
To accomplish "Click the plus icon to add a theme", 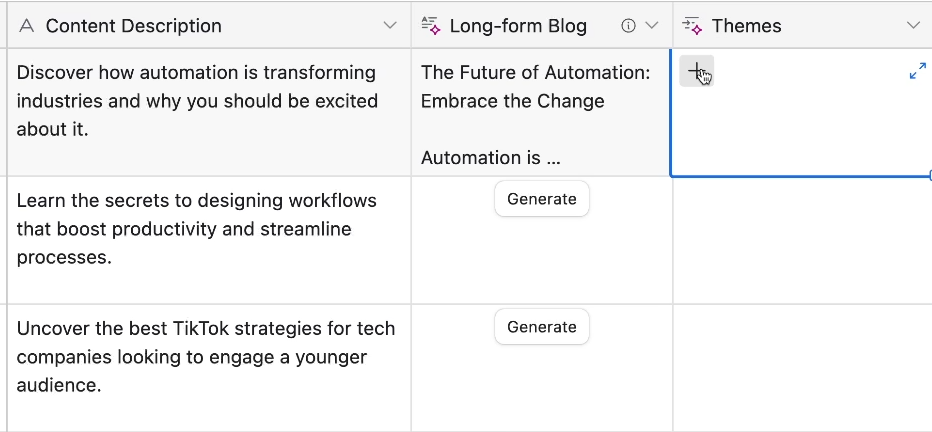I will pos(696,71).
